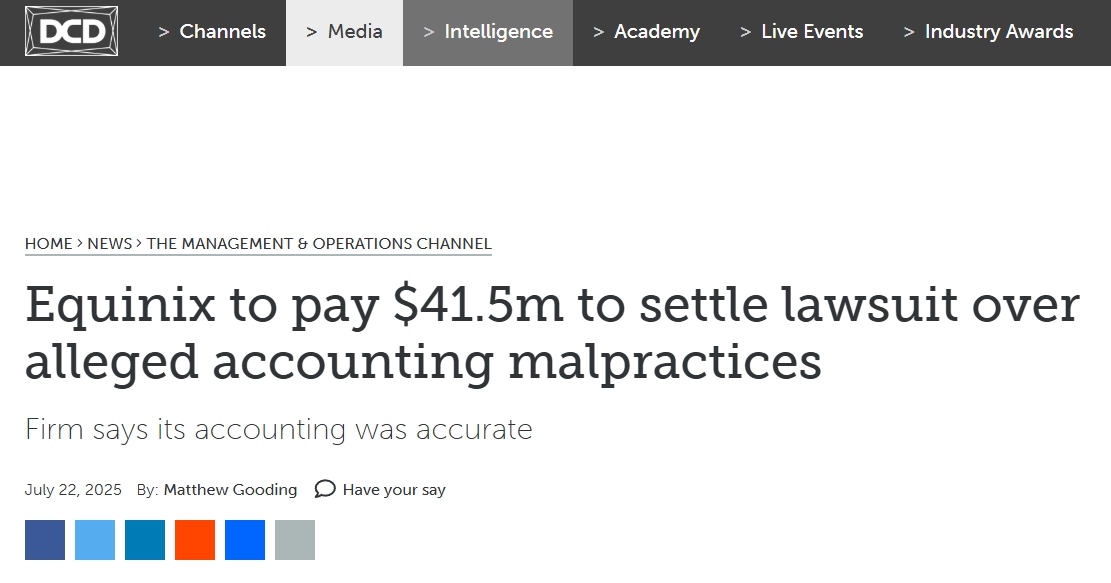Click the Equinix article headline
1111x583 pixels.
[x=552, y=333]
